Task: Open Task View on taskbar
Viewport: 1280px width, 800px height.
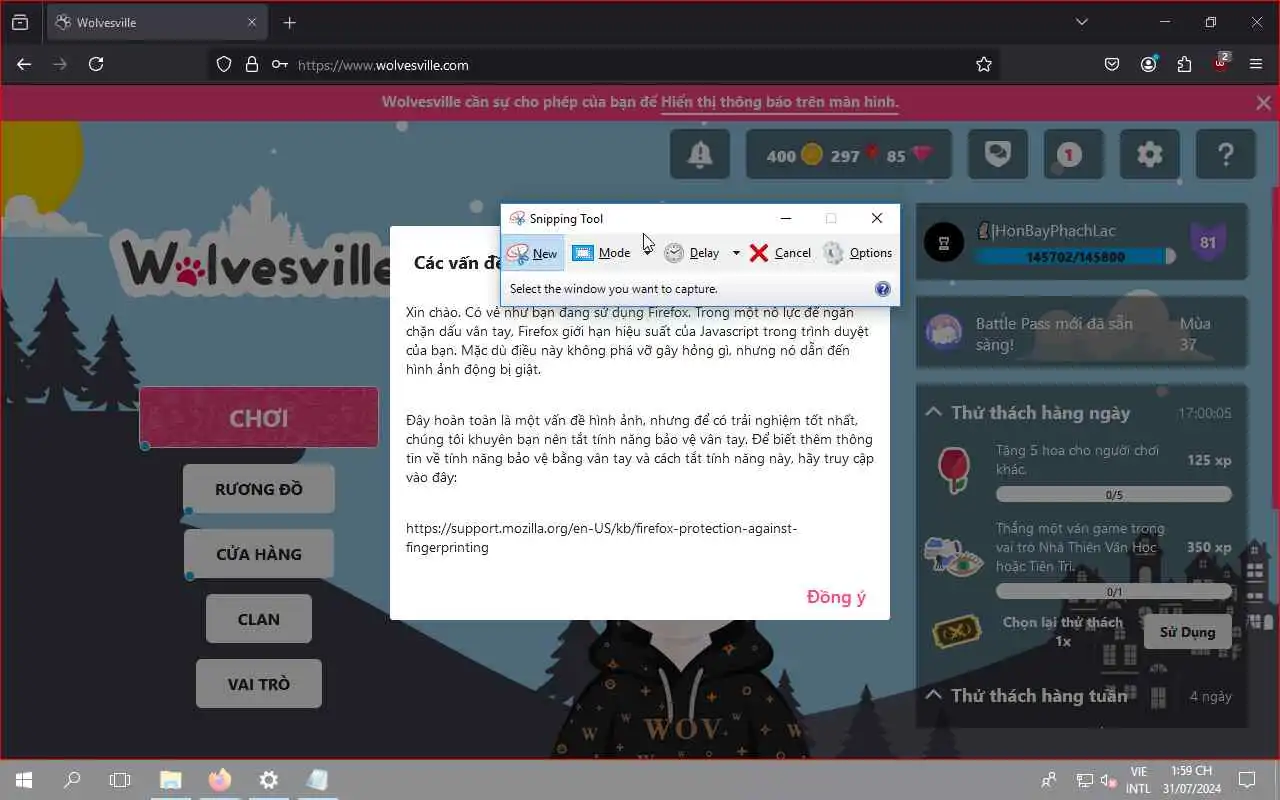Action: pyautogui.click(x=120, y=780)
